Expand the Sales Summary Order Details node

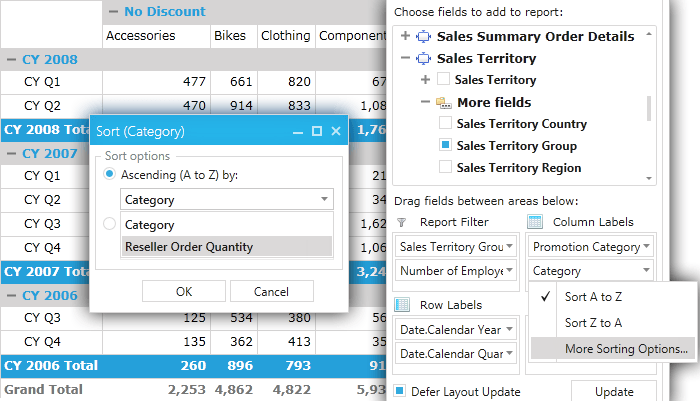[x=405, y=36]
